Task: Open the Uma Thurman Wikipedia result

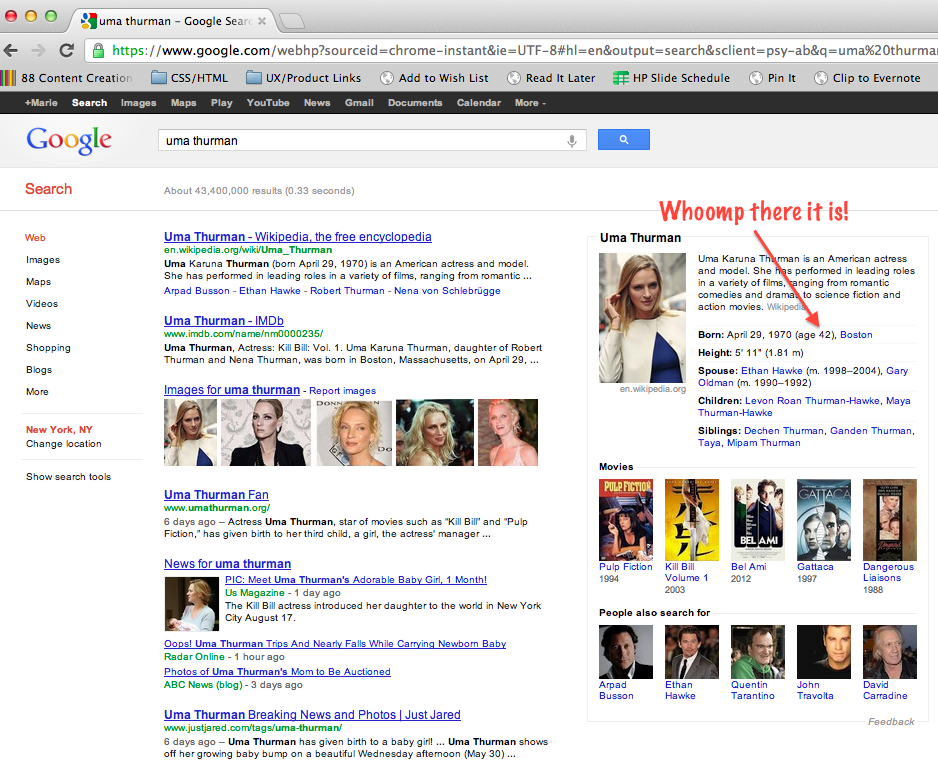Action: 297,237
